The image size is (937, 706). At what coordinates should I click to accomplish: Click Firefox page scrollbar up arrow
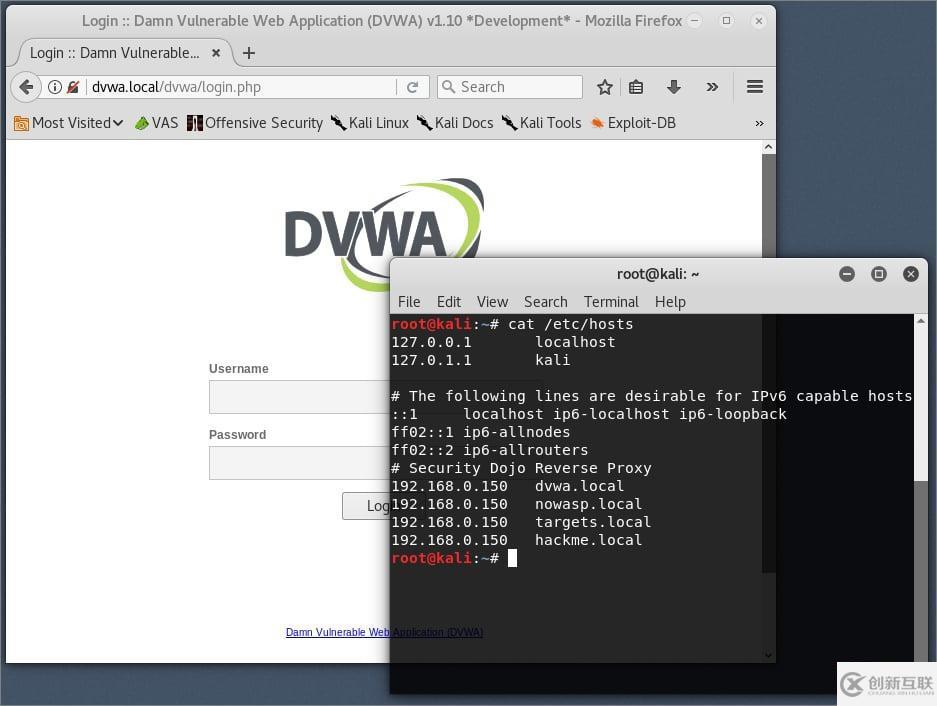[768, 147]
